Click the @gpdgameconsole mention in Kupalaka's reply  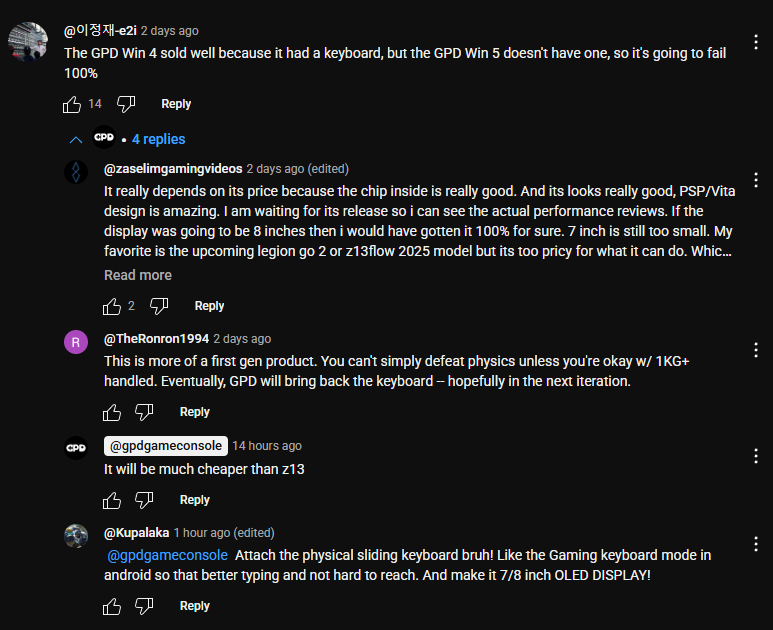point(167,555)
